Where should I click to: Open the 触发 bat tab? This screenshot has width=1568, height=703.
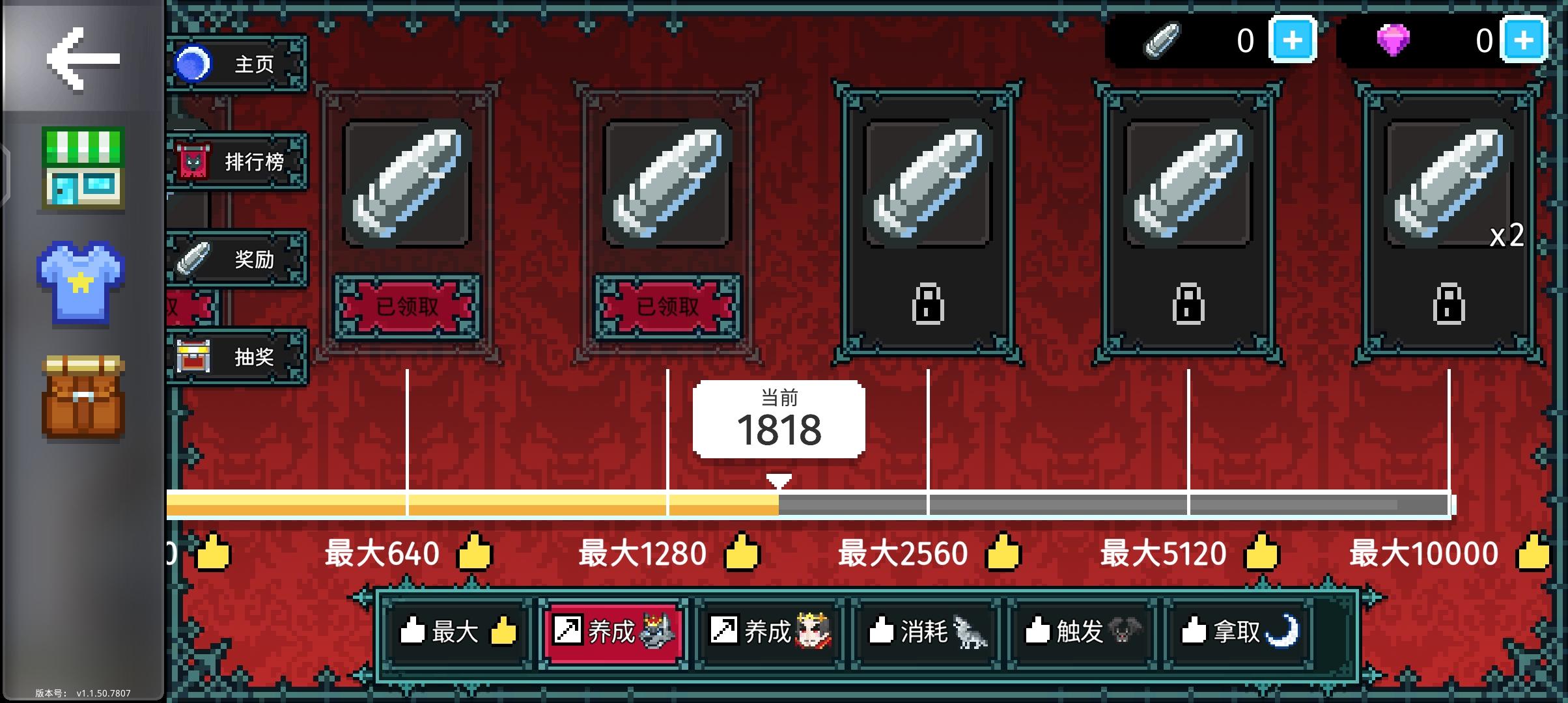pyautogui.click(x=1082, y=631)
